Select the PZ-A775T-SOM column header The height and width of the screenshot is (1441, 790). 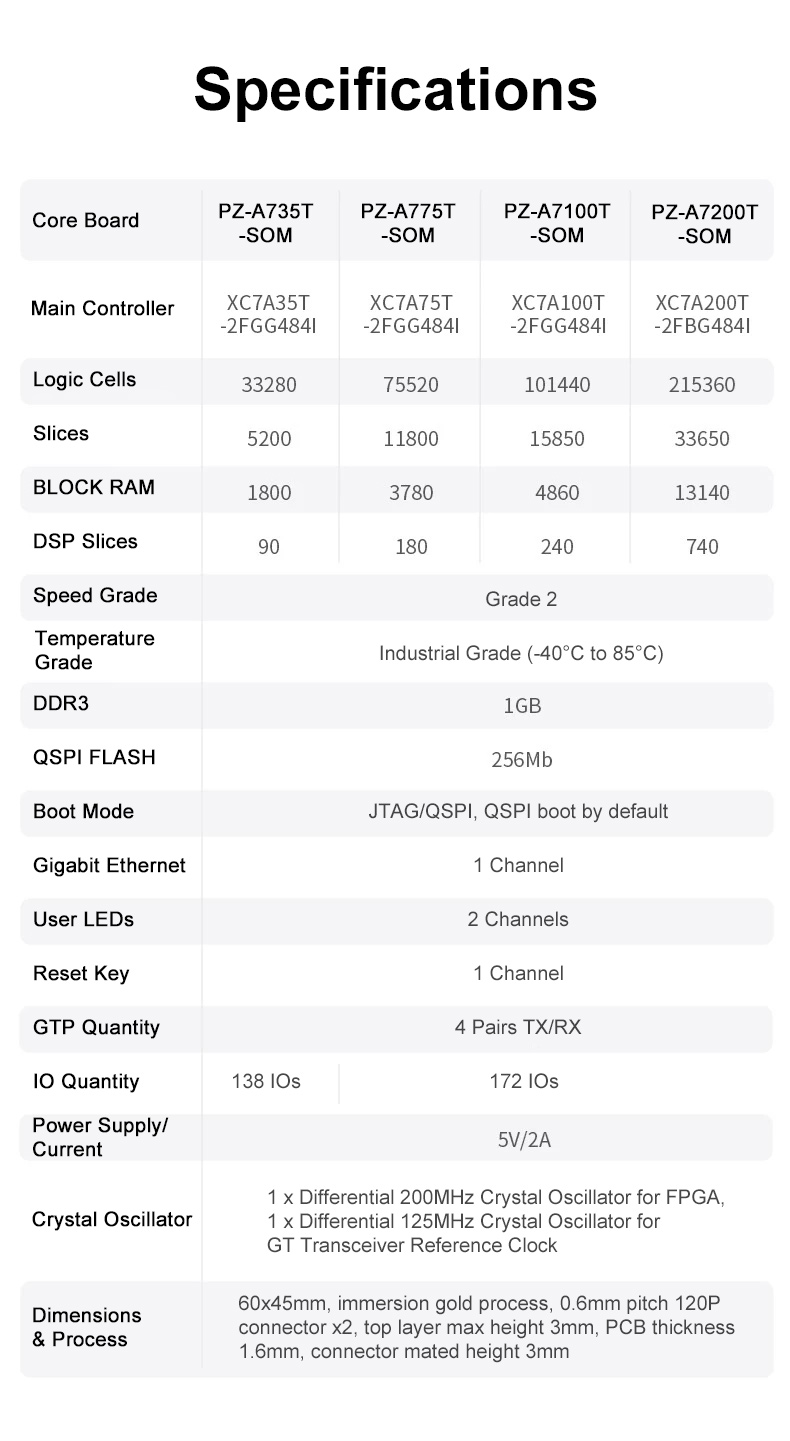point(408,224)
